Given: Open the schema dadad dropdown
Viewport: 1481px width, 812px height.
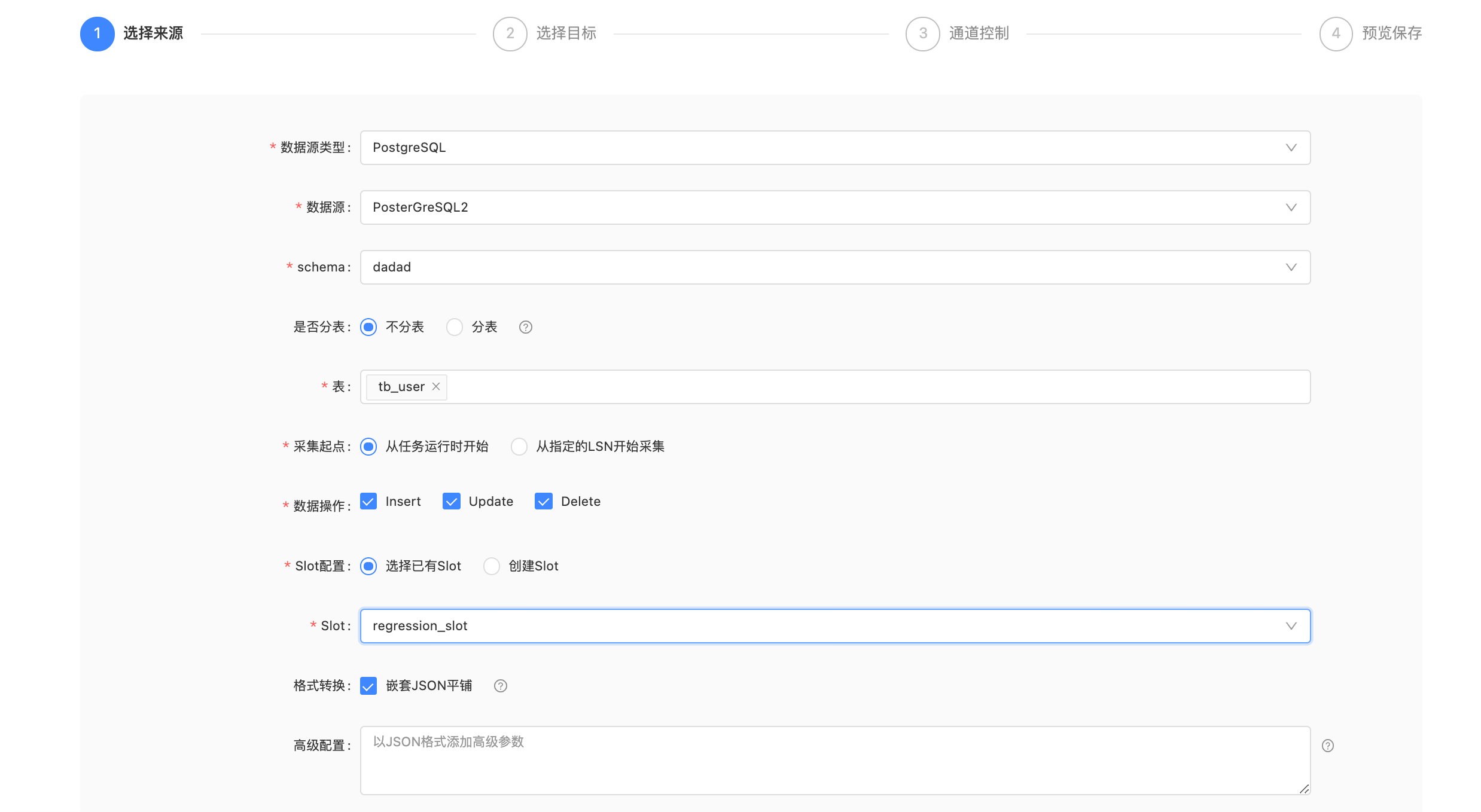Looking at the screenshot, I should point(834,267).
